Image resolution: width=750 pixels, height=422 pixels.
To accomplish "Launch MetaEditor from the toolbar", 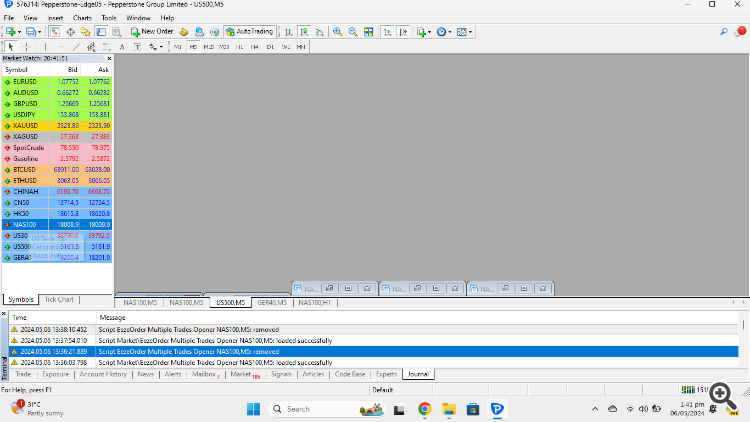I will [x=184, y=32].
